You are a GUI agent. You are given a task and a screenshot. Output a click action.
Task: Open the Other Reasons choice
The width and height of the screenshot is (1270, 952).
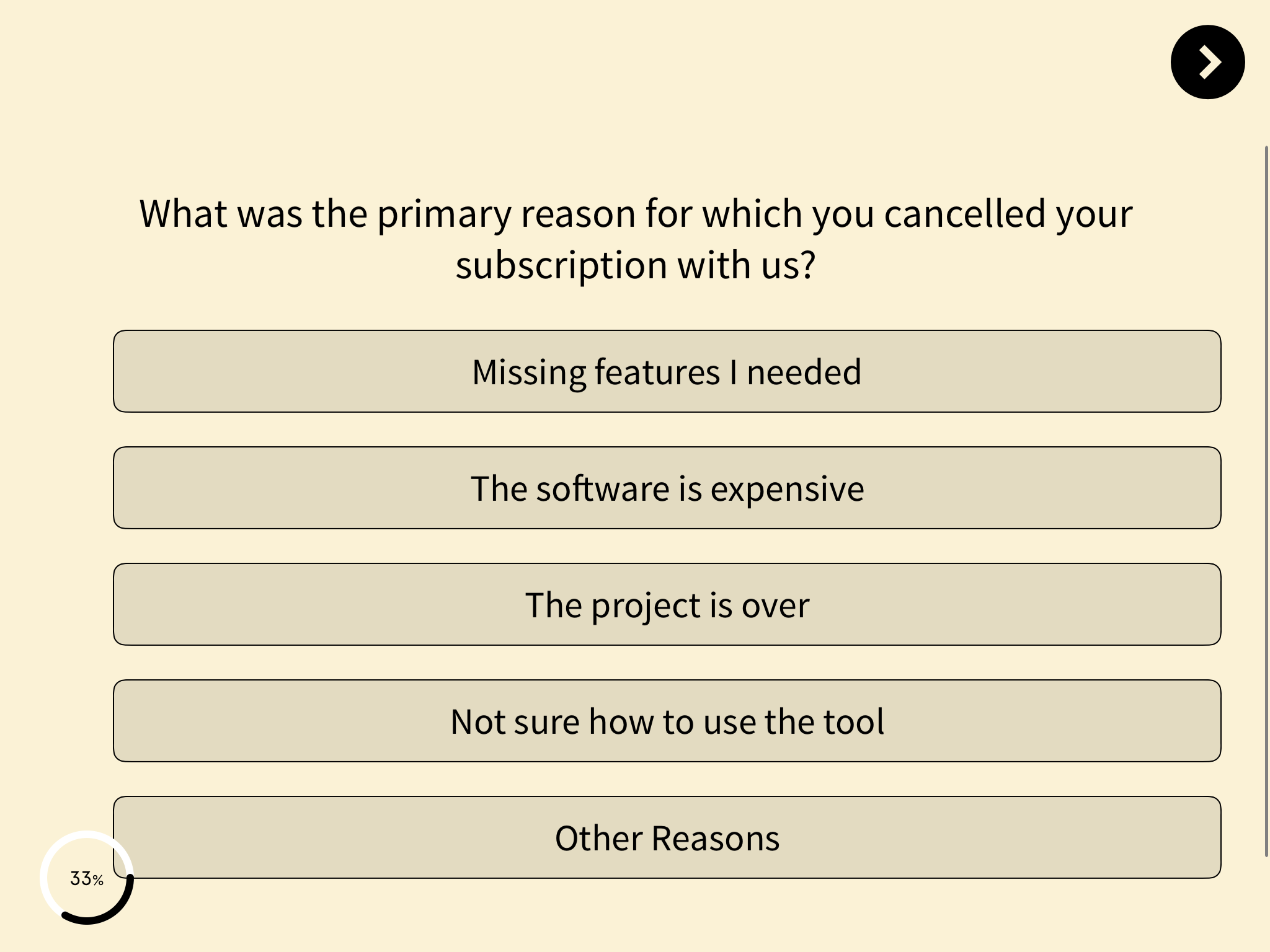click(x=667, y=837)
